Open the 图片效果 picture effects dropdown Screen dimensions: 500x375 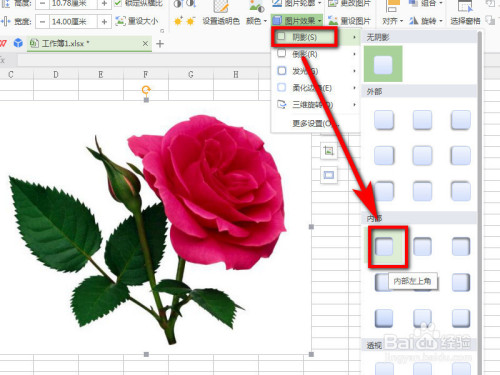[297, 21]
